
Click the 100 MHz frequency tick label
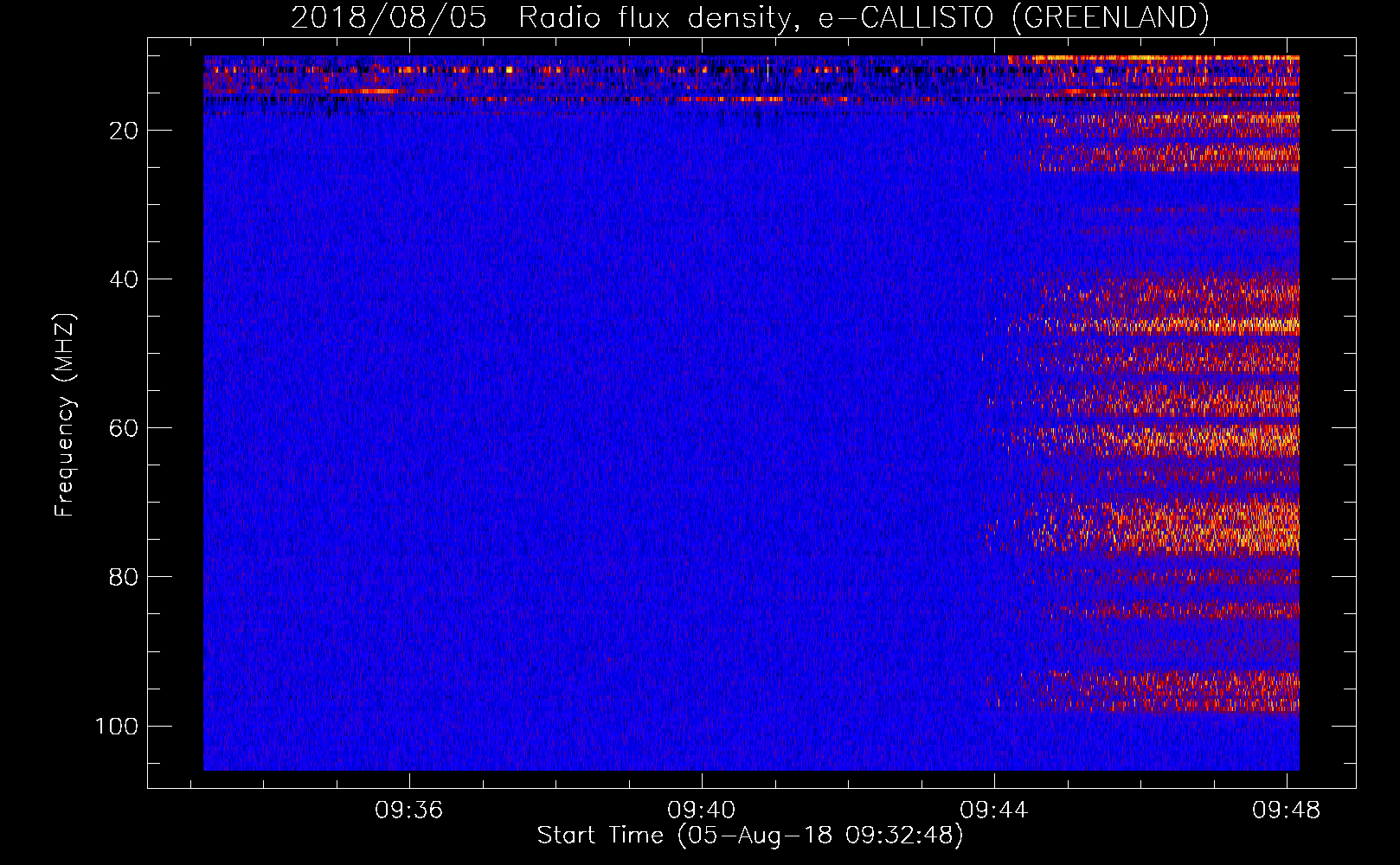pyautogui.click(x=117, y=726)
